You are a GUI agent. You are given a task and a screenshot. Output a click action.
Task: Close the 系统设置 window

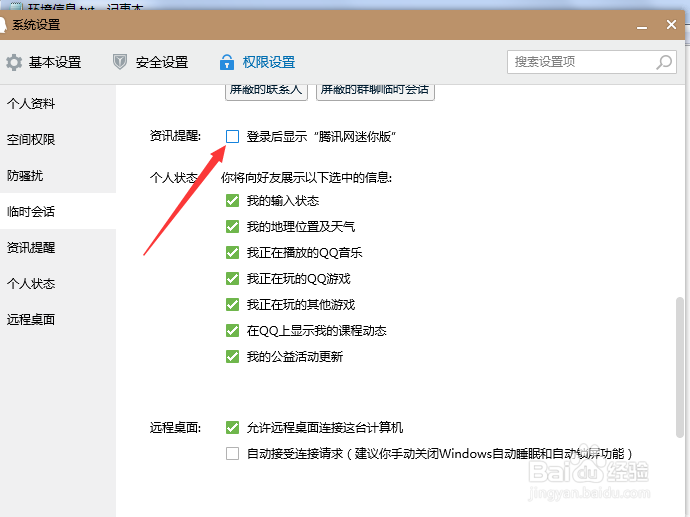[671, 25]
